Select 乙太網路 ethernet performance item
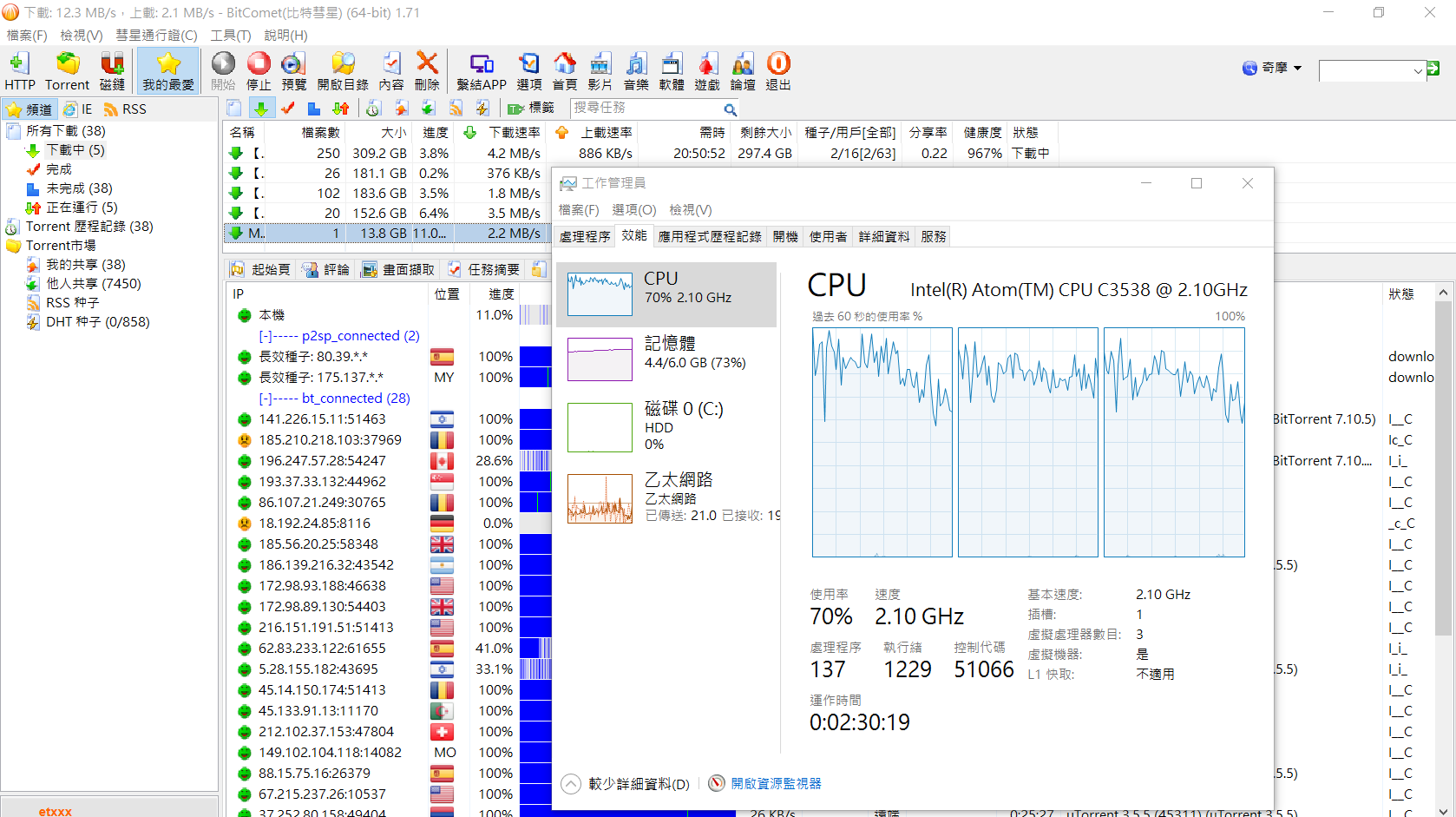 666,497
